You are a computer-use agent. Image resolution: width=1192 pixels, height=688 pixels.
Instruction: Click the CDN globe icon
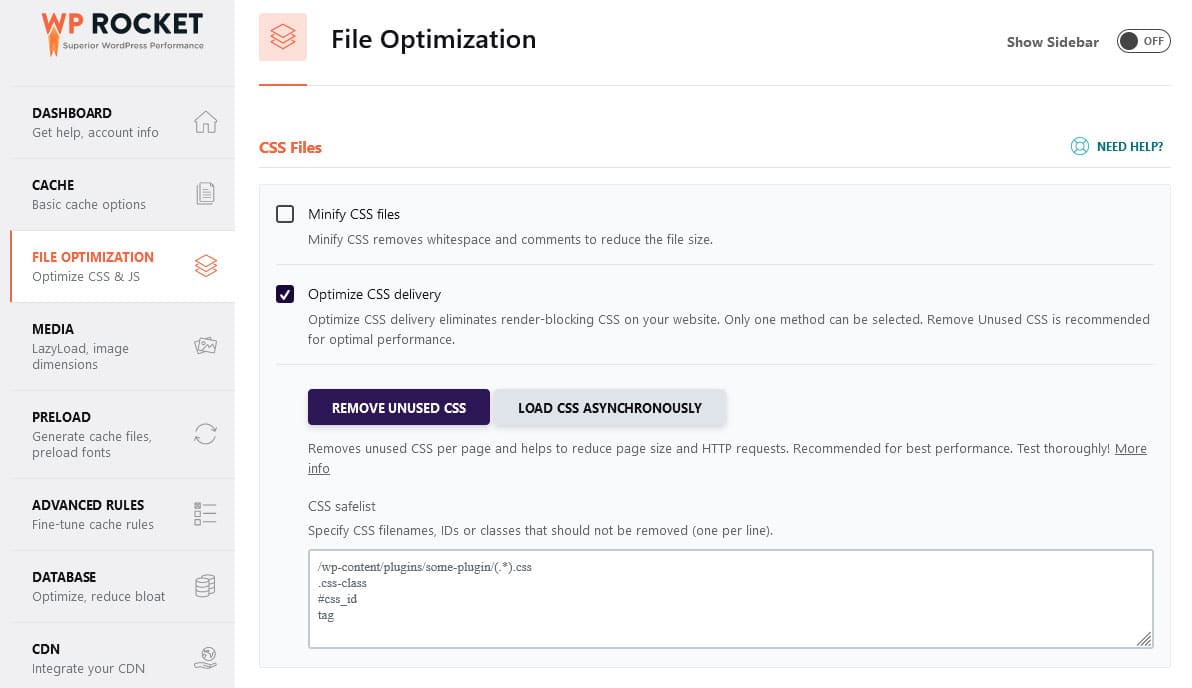click(205, 658)
